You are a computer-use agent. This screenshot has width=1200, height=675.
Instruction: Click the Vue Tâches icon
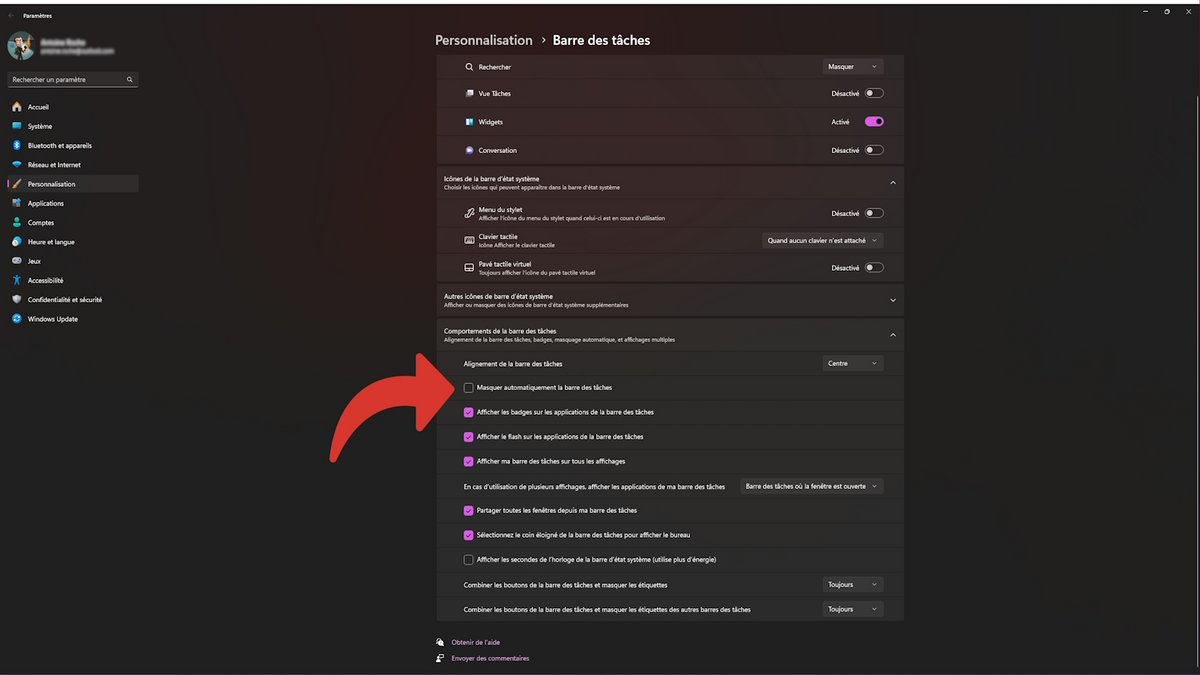pyautogui.click(x=469, y=93)
